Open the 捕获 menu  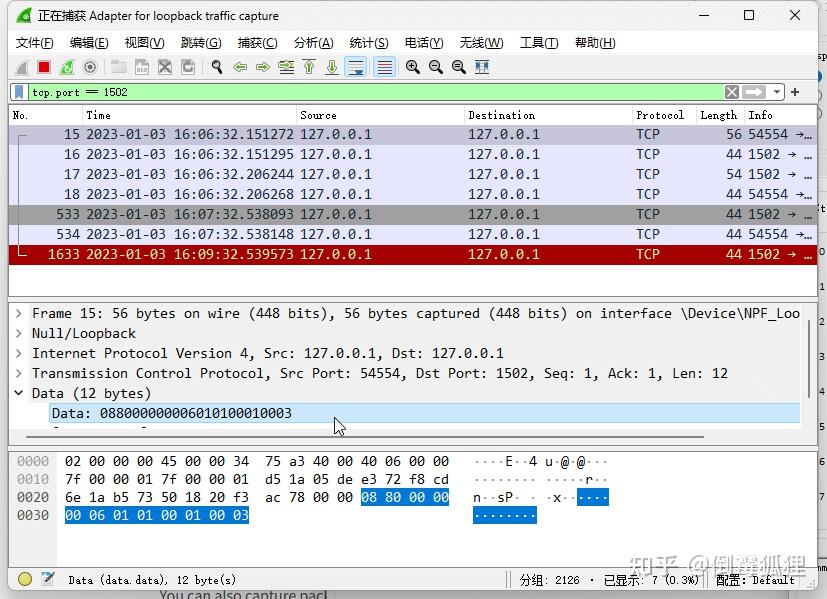[256, 43]
